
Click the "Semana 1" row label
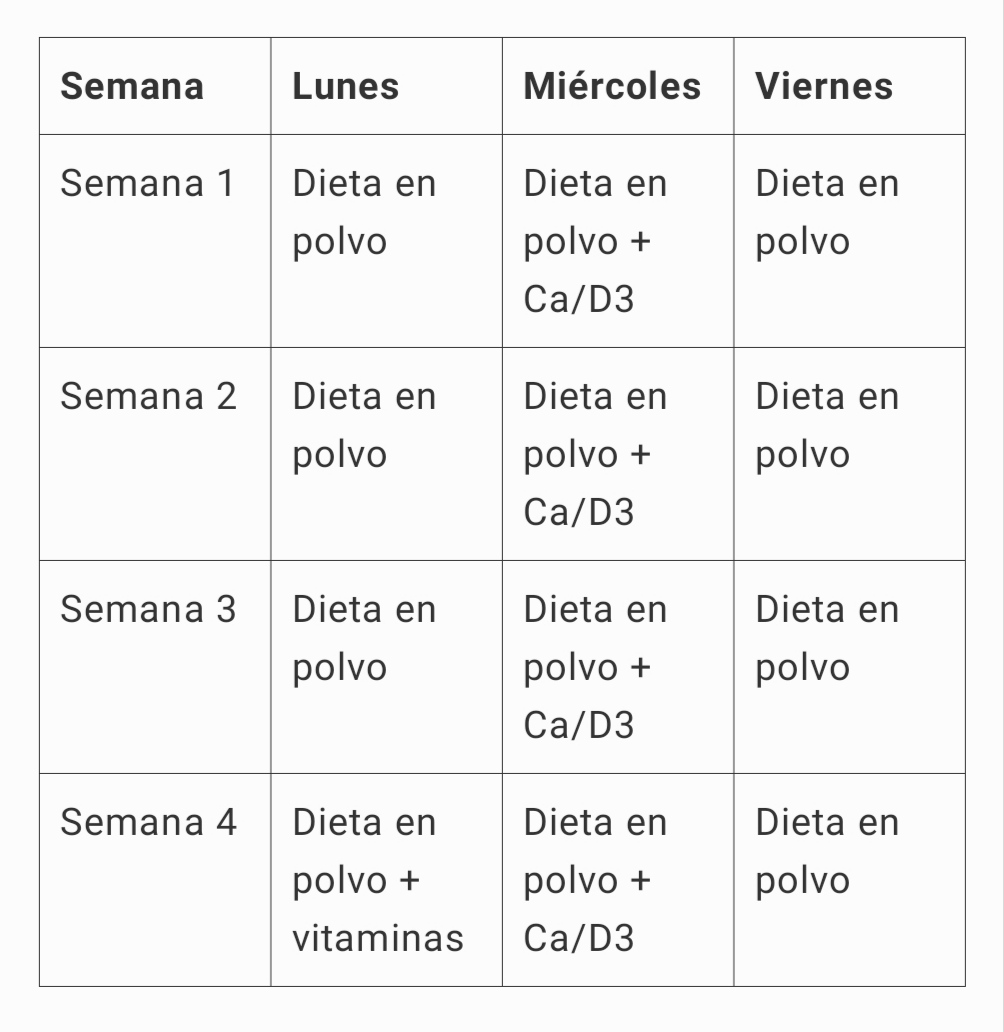[148, 184]
